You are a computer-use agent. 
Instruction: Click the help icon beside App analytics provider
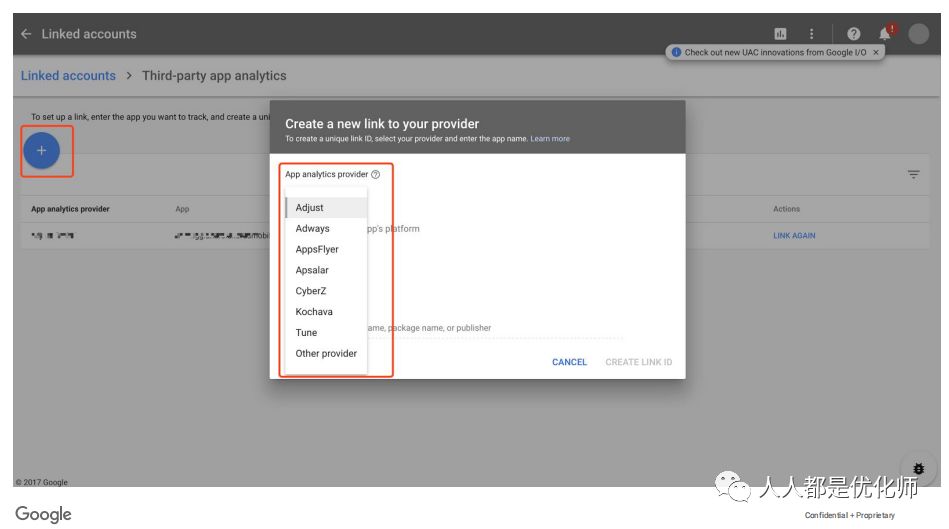(375, 174)
